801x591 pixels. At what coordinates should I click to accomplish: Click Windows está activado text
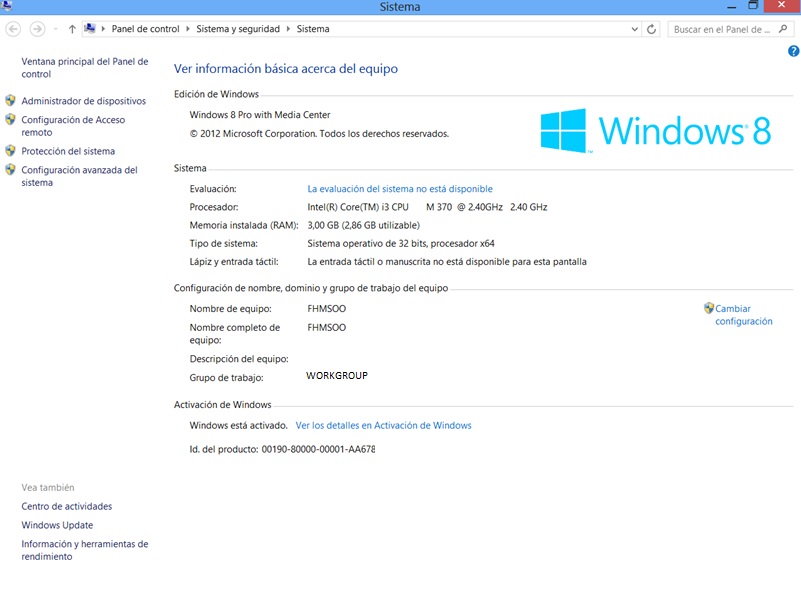point(239,425)
